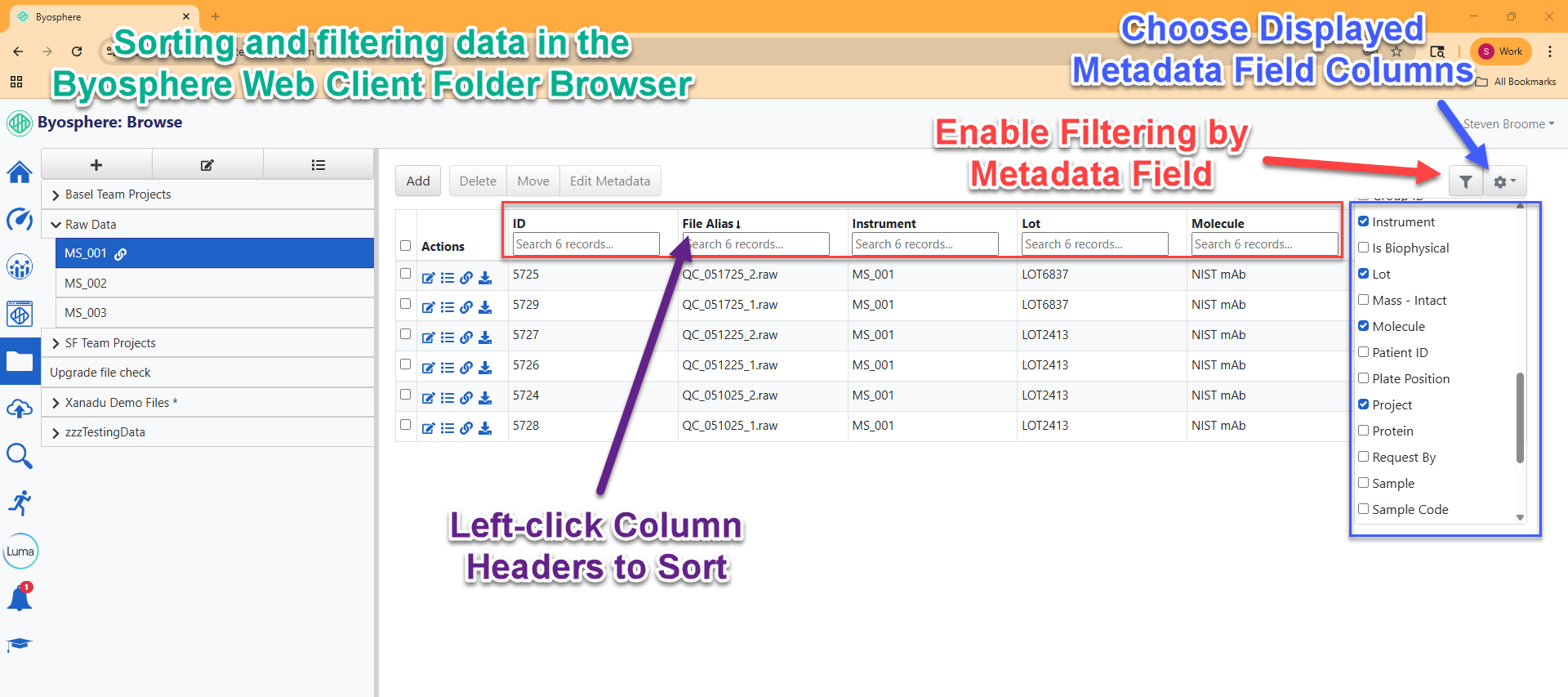Screen dimensions: 1568x697
Task: Check the Is Biophysical column checkbox
Action: pos(1364,248)
